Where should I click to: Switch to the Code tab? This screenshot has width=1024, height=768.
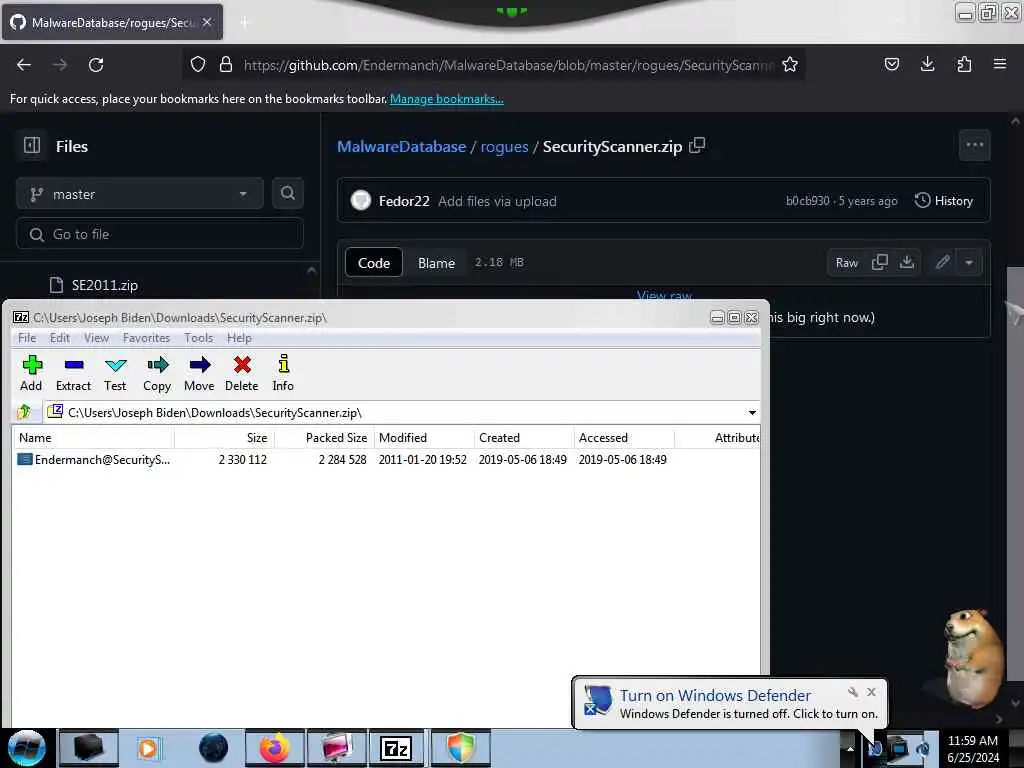pyautogui.click(x=374, y=263)
